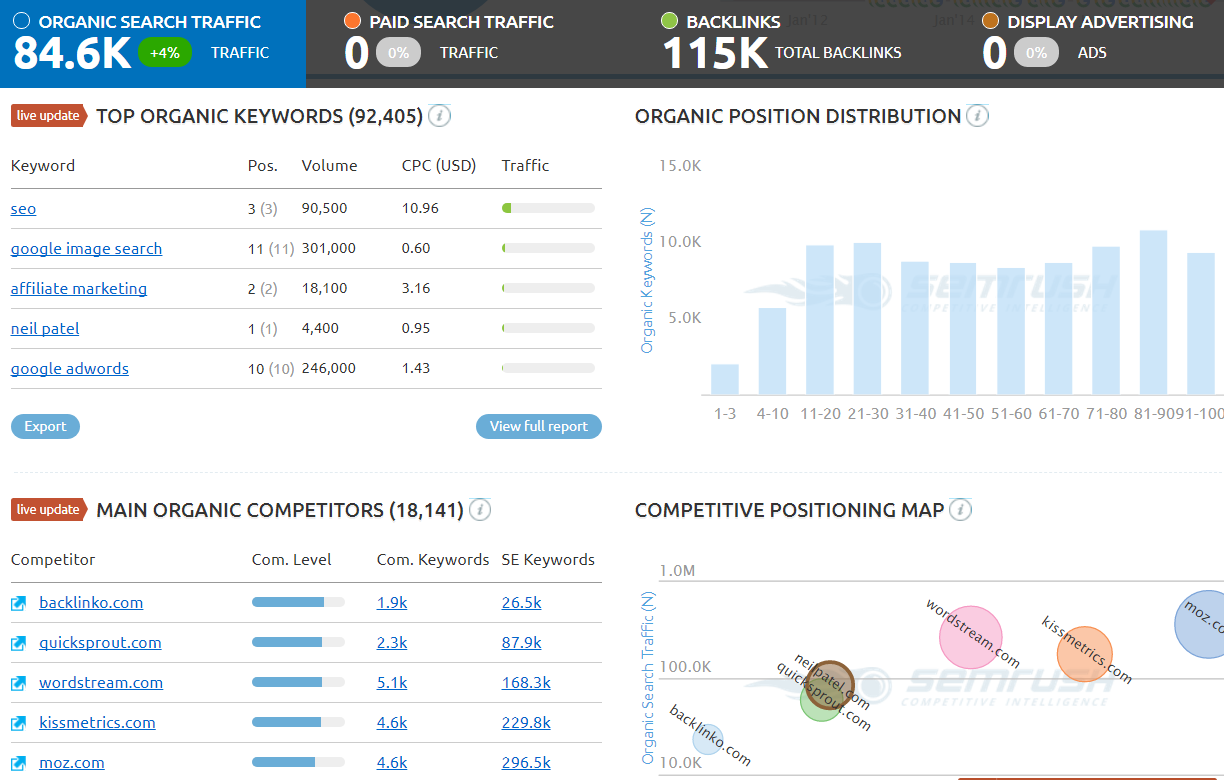The height and width of the screenshot is (780, 1224).
Task: Open kissmetrics.com competitor link
Action: [97, 723]
